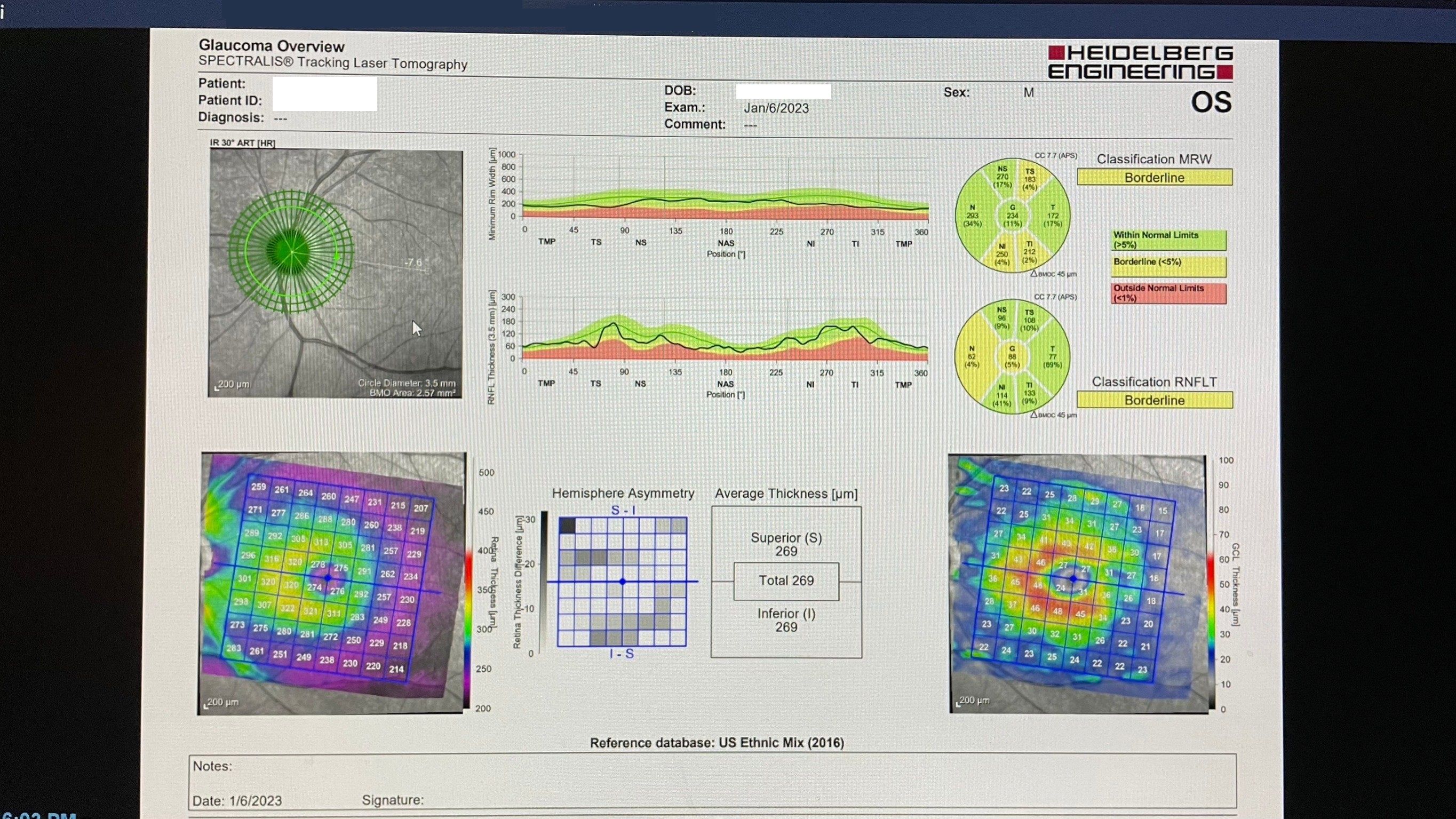Click the G center of MRW sector chart
This screenshot has width=1456, height=819.
click(1012, 216)
